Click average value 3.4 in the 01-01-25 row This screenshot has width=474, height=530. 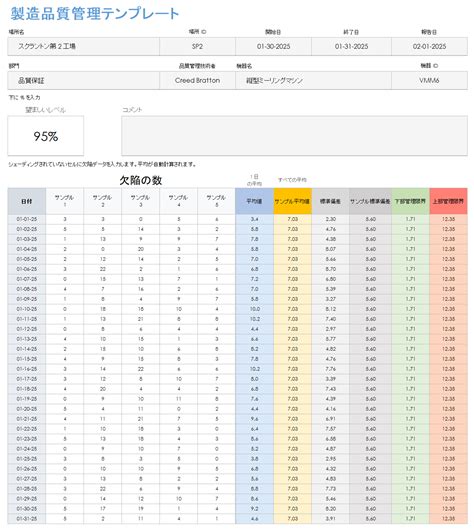click(x=254, y=219)
